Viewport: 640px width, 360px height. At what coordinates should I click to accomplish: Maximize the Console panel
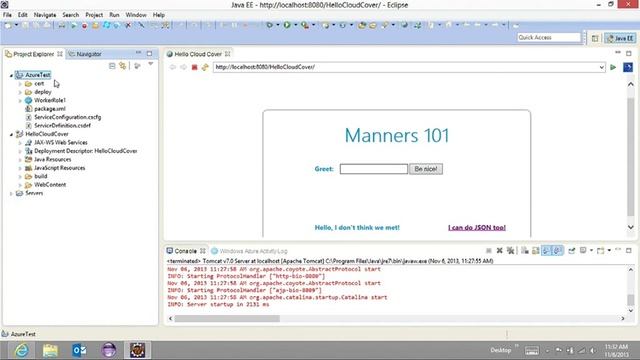click(629, 250)
